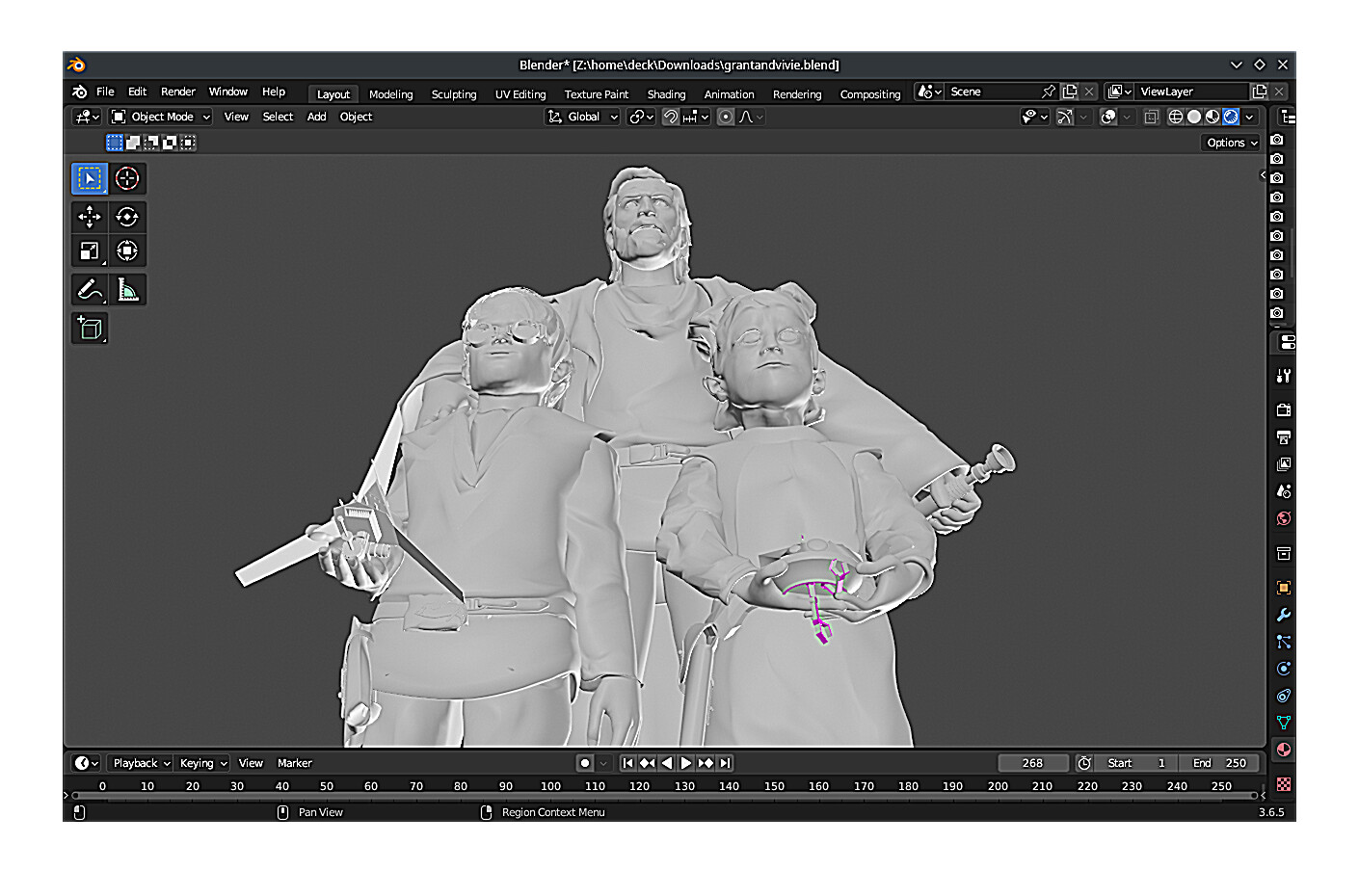Image resolution: width=1359 pixels, height=896 pixels.
Task: Toggle viewport overlays
Action: [x=1108, y=117]
